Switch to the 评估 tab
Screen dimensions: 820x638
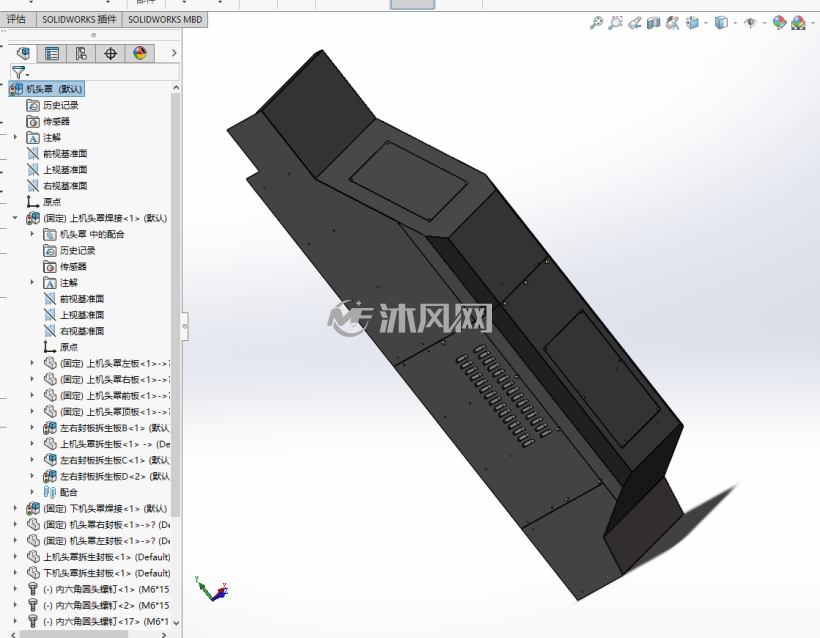point(16,19)
